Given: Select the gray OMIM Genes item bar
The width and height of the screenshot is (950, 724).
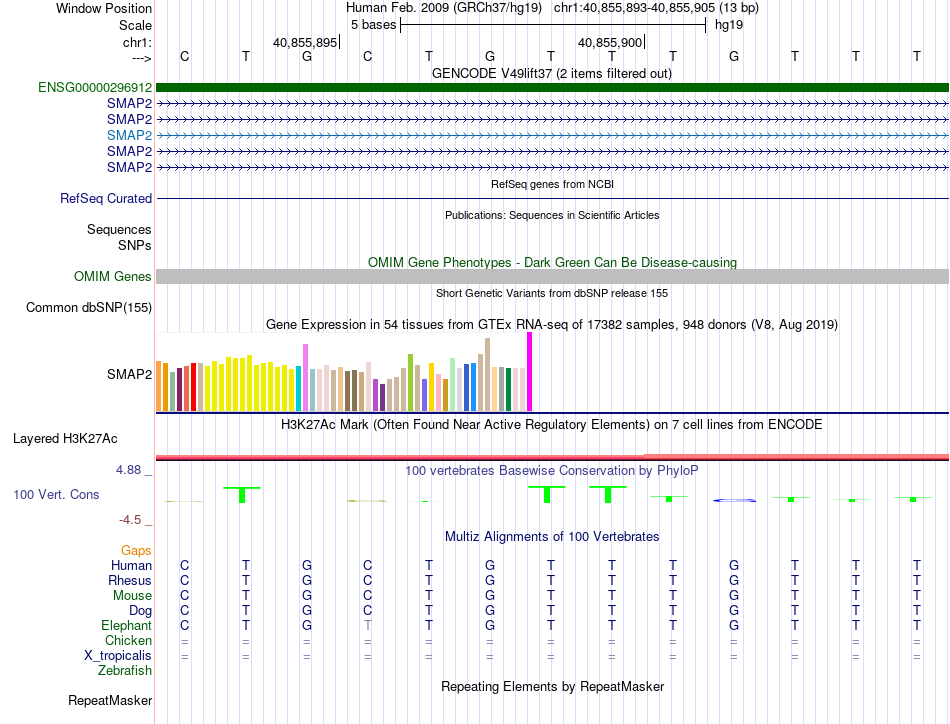Looking at the screenshot, I should pyautogui.click(x=552, y=276).
